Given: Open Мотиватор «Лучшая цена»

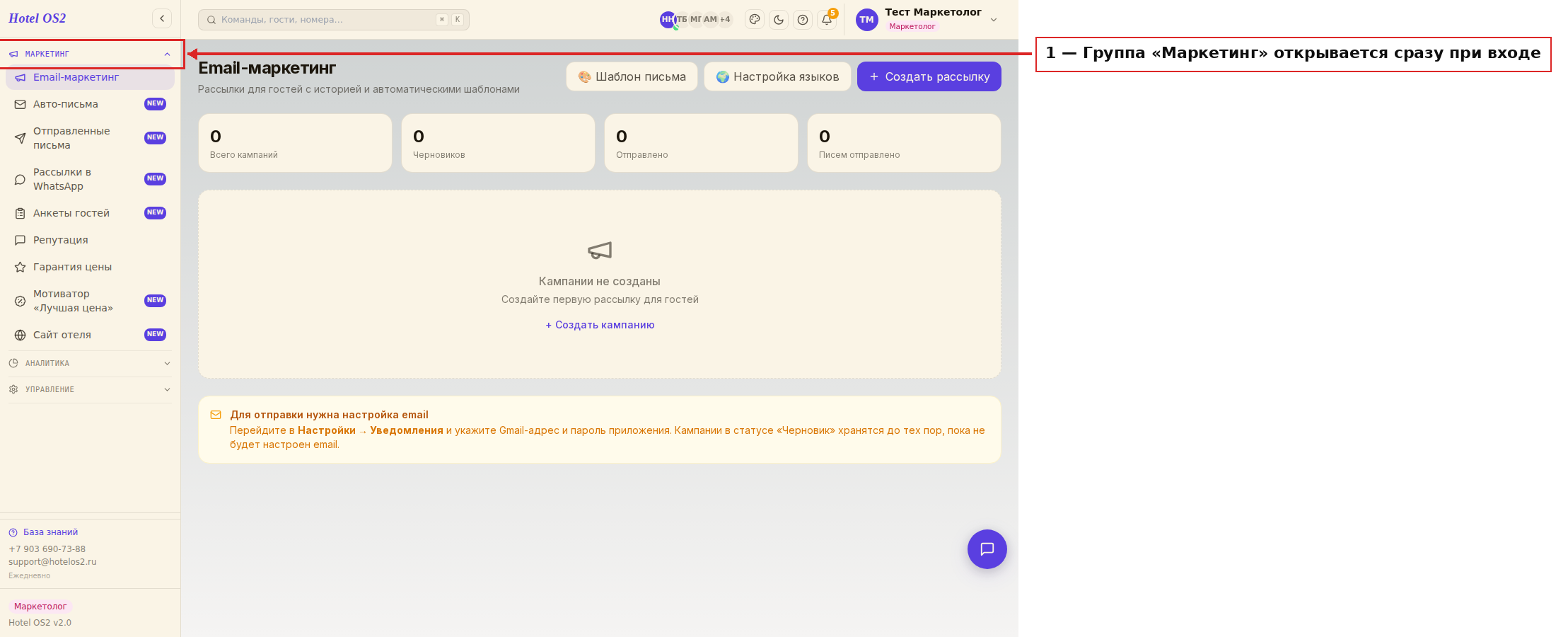Looking at the screenshot, I should [90, 301].
